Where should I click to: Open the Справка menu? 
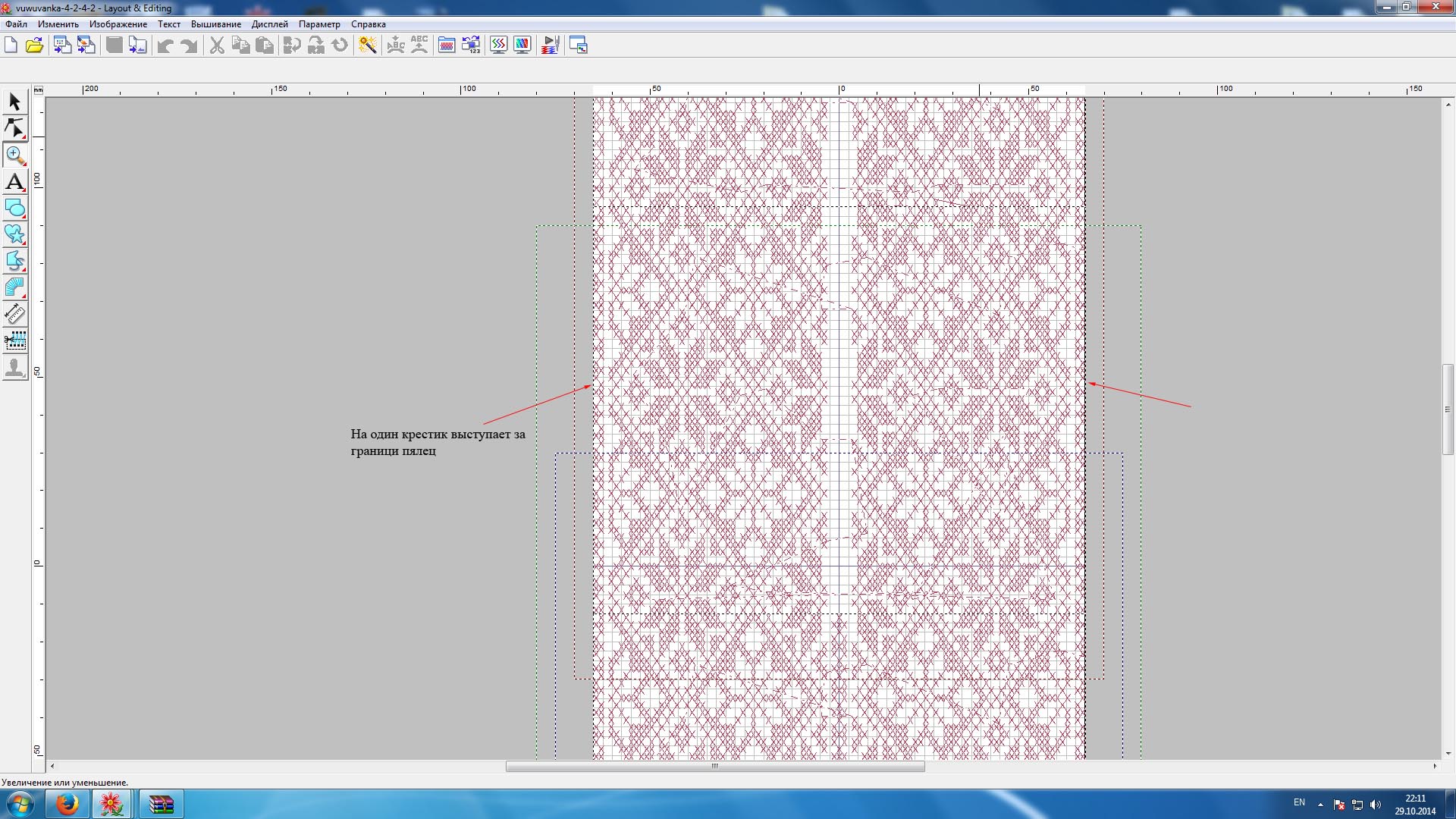pyautogui.click(x=368, y=24)
